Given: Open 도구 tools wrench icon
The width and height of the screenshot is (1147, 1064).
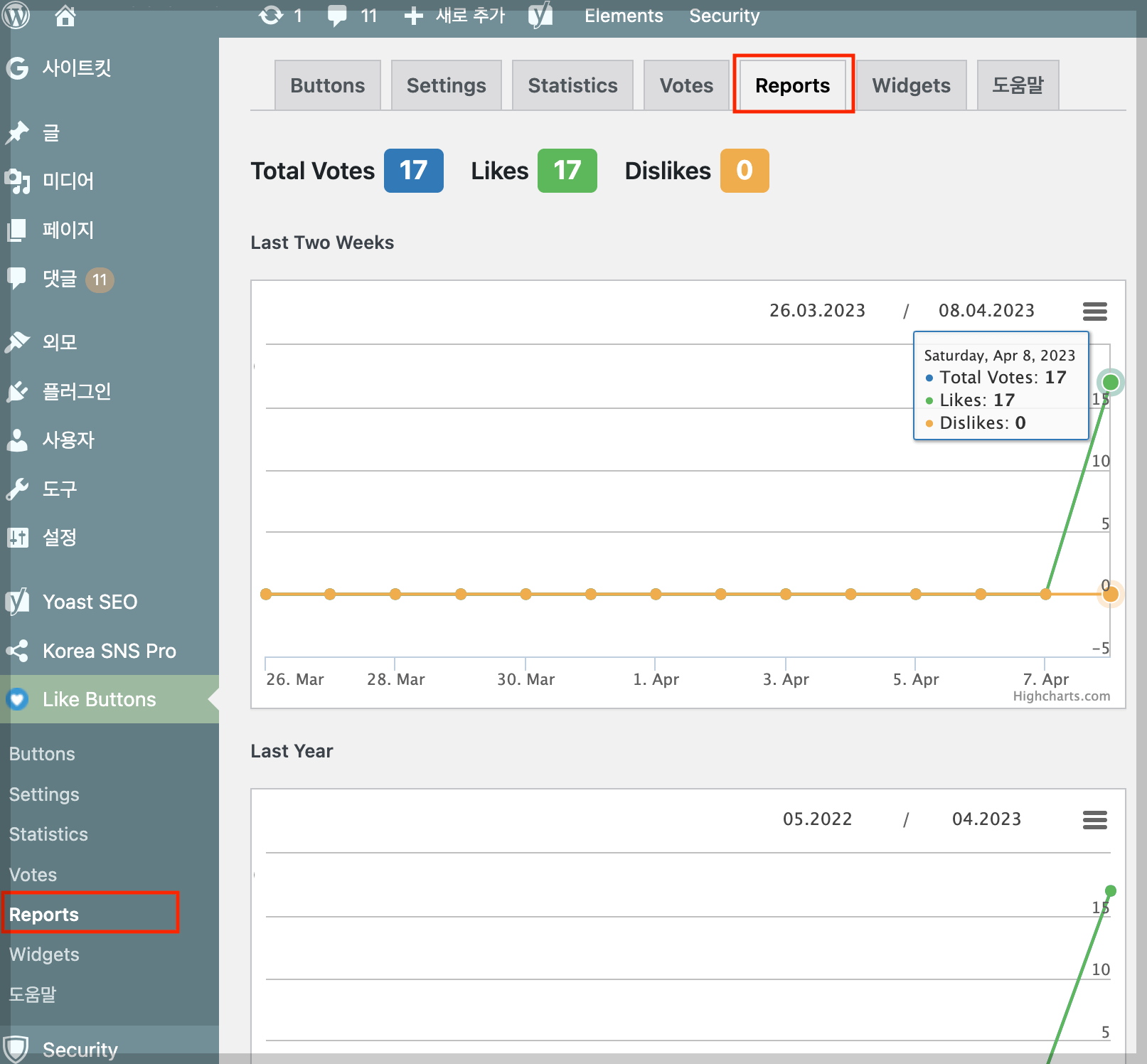Looking at the screenshot, I should click(x=17, y=489).
